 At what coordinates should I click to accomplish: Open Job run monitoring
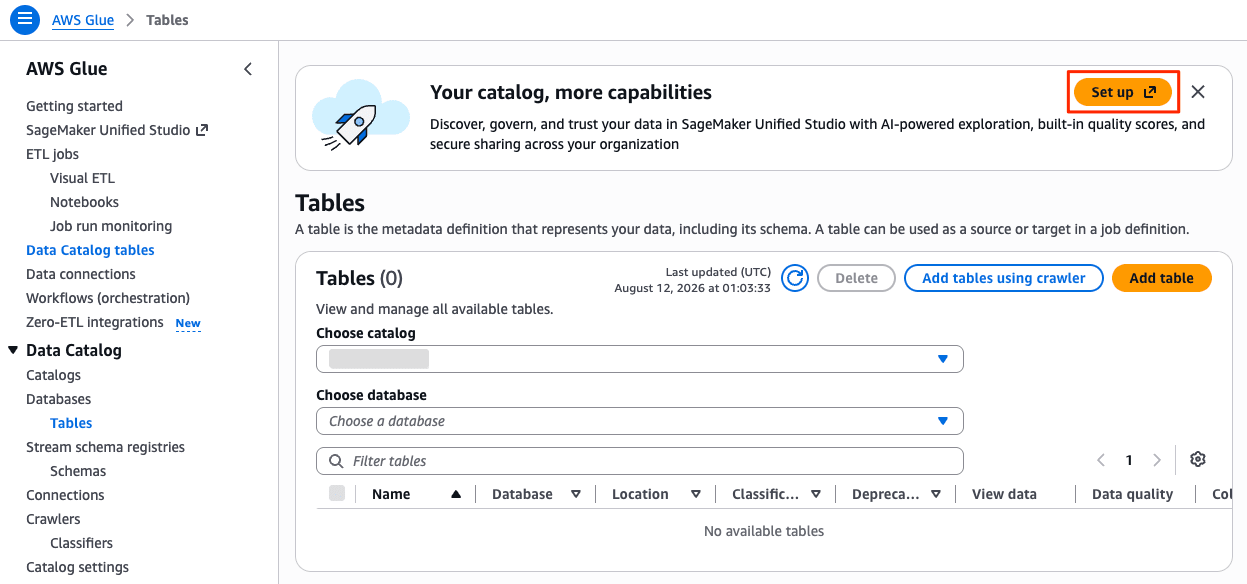111,226
